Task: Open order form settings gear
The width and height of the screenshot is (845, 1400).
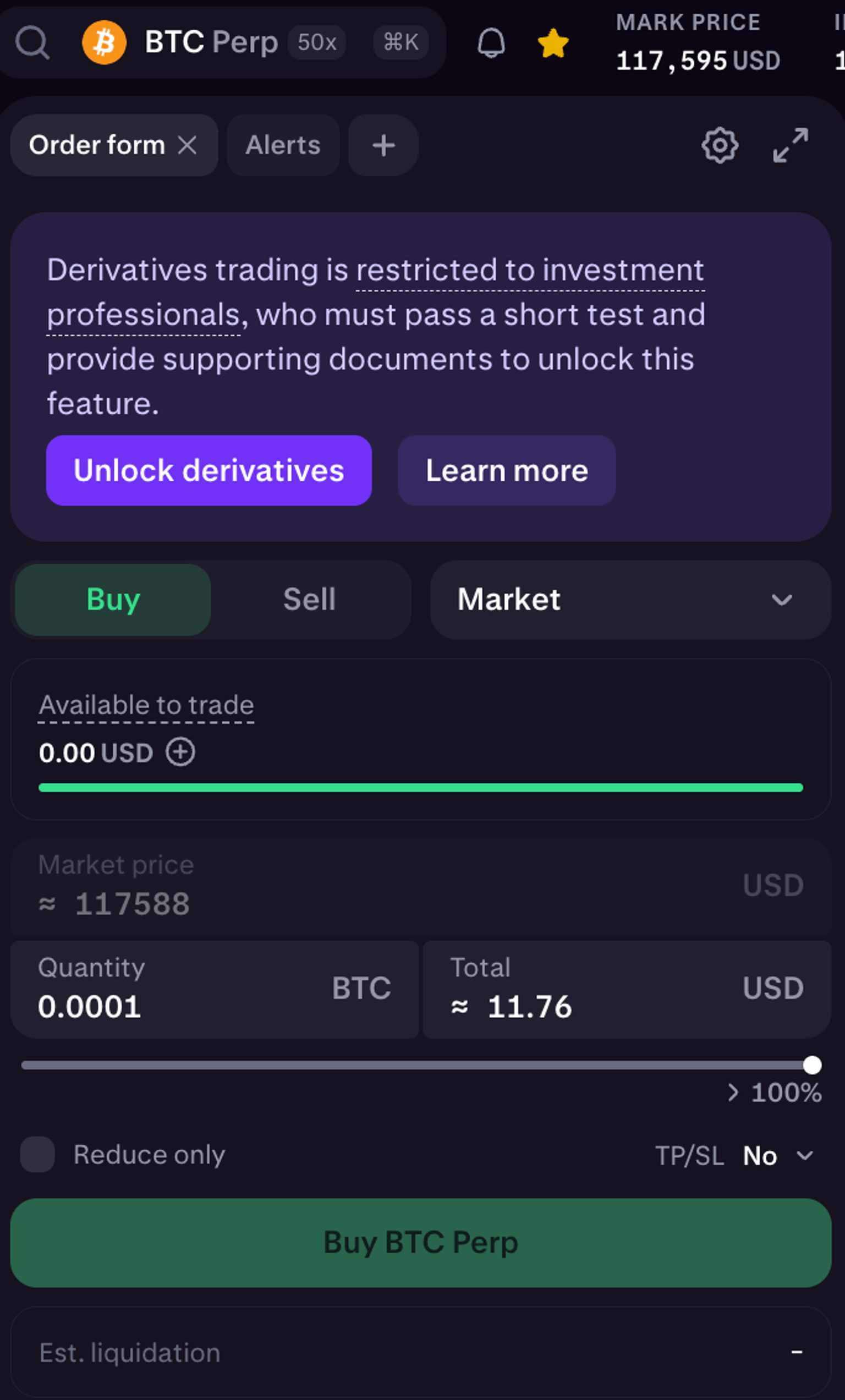Action: tap(720, 145)
